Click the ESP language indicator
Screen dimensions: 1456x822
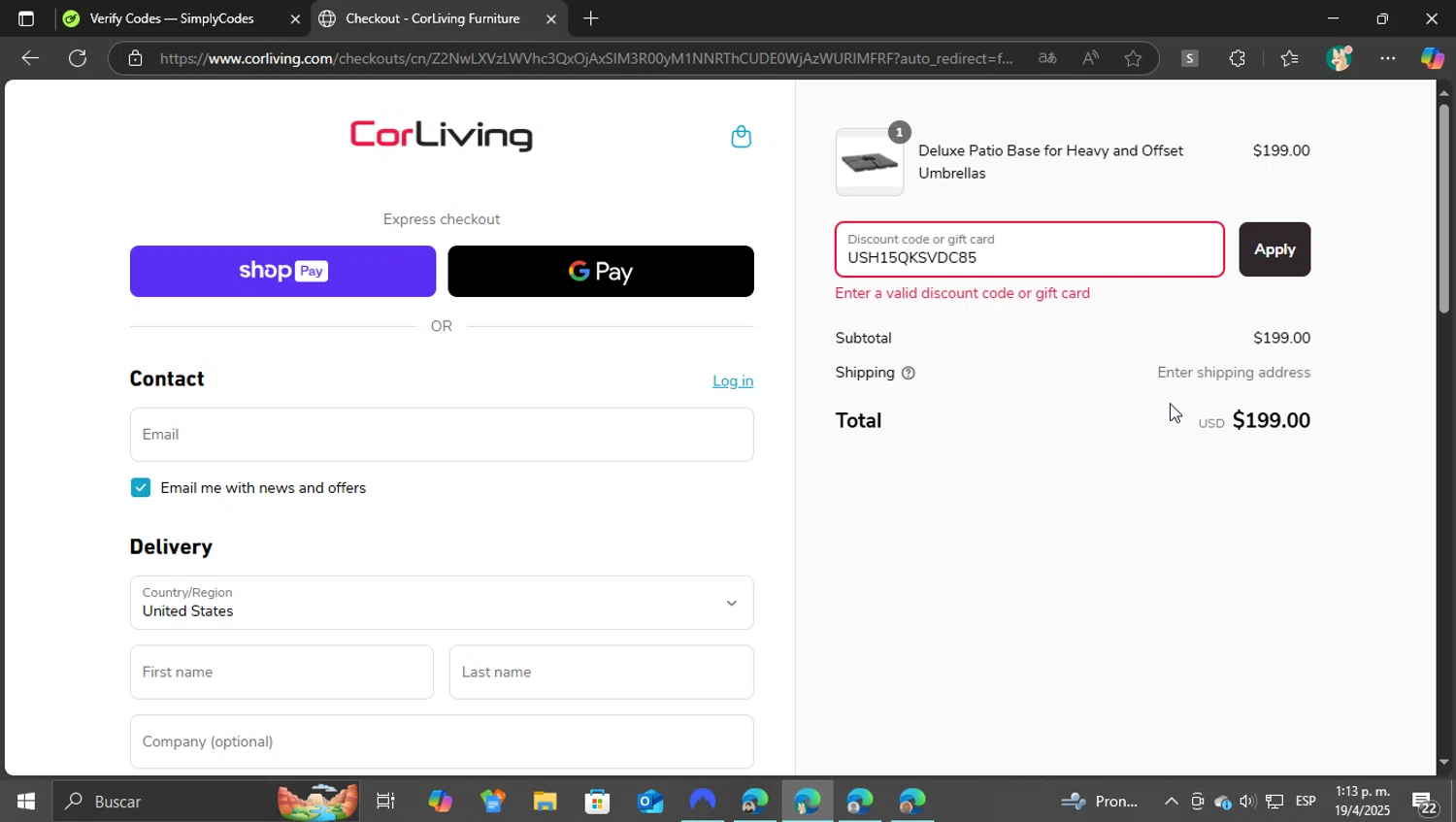(1306, 802)
